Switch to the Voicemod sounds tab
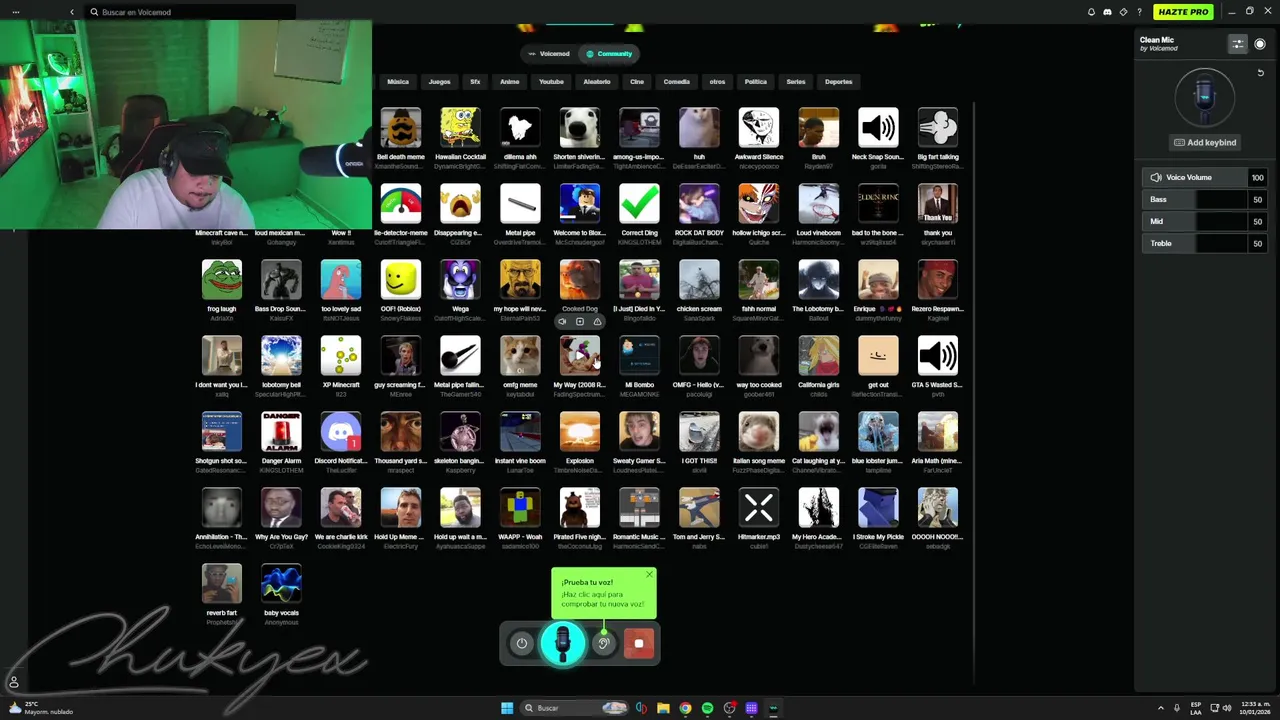The height and width of the screenshot is (720, 1280). coord(549,54)
